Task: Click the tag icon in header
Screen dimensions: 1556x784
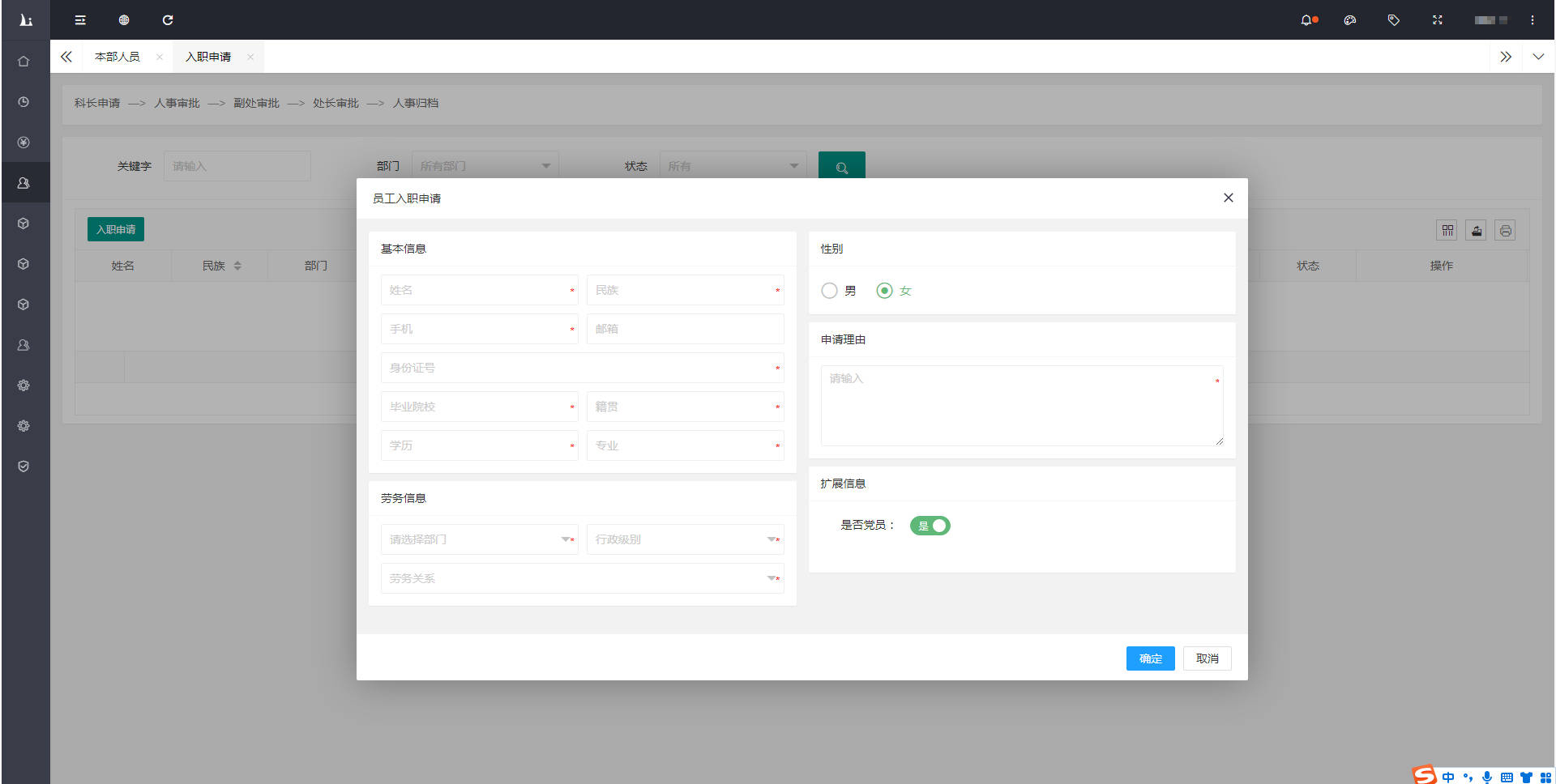Action: coord(1393,20)
